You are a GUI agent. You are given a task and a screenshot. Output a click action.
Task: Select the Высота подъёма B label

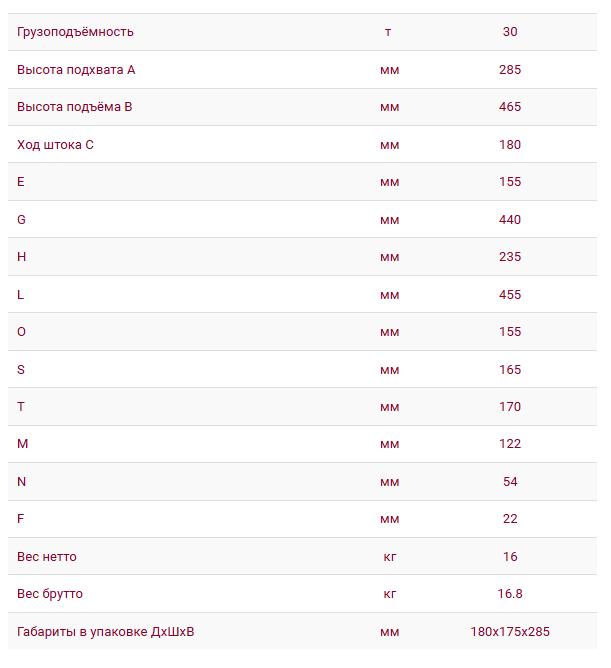pos(75,107)
